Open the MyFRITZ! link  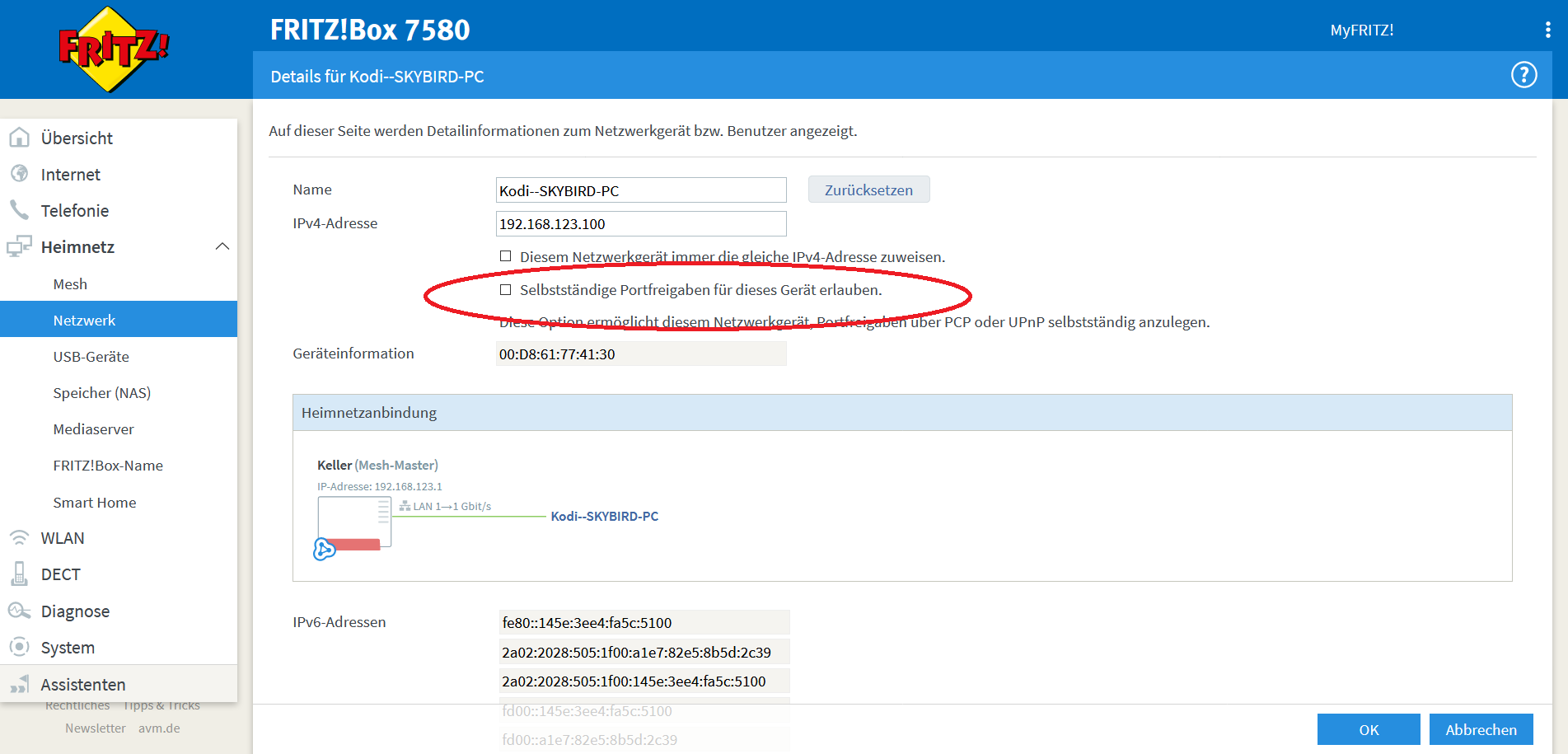1361,30
